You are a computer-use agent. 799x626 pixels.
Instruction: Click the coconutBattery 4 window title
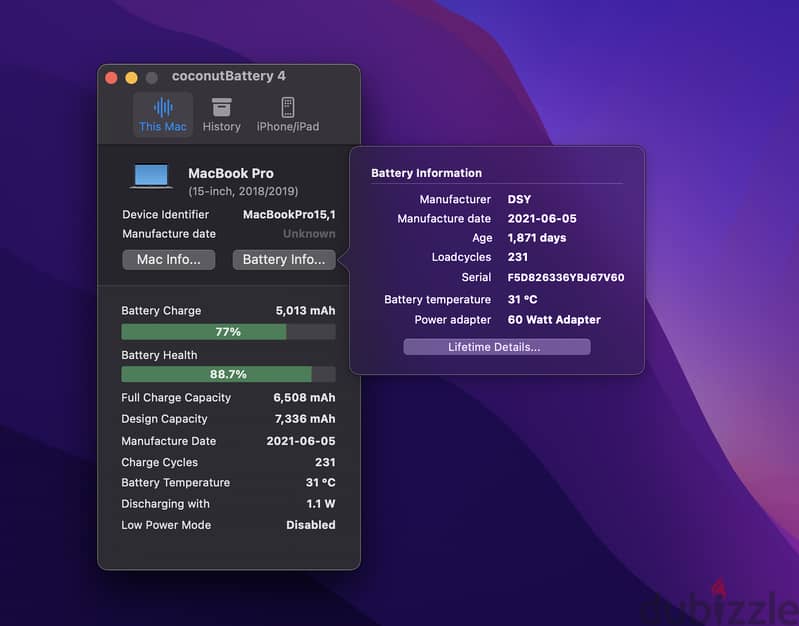point(229,76)
